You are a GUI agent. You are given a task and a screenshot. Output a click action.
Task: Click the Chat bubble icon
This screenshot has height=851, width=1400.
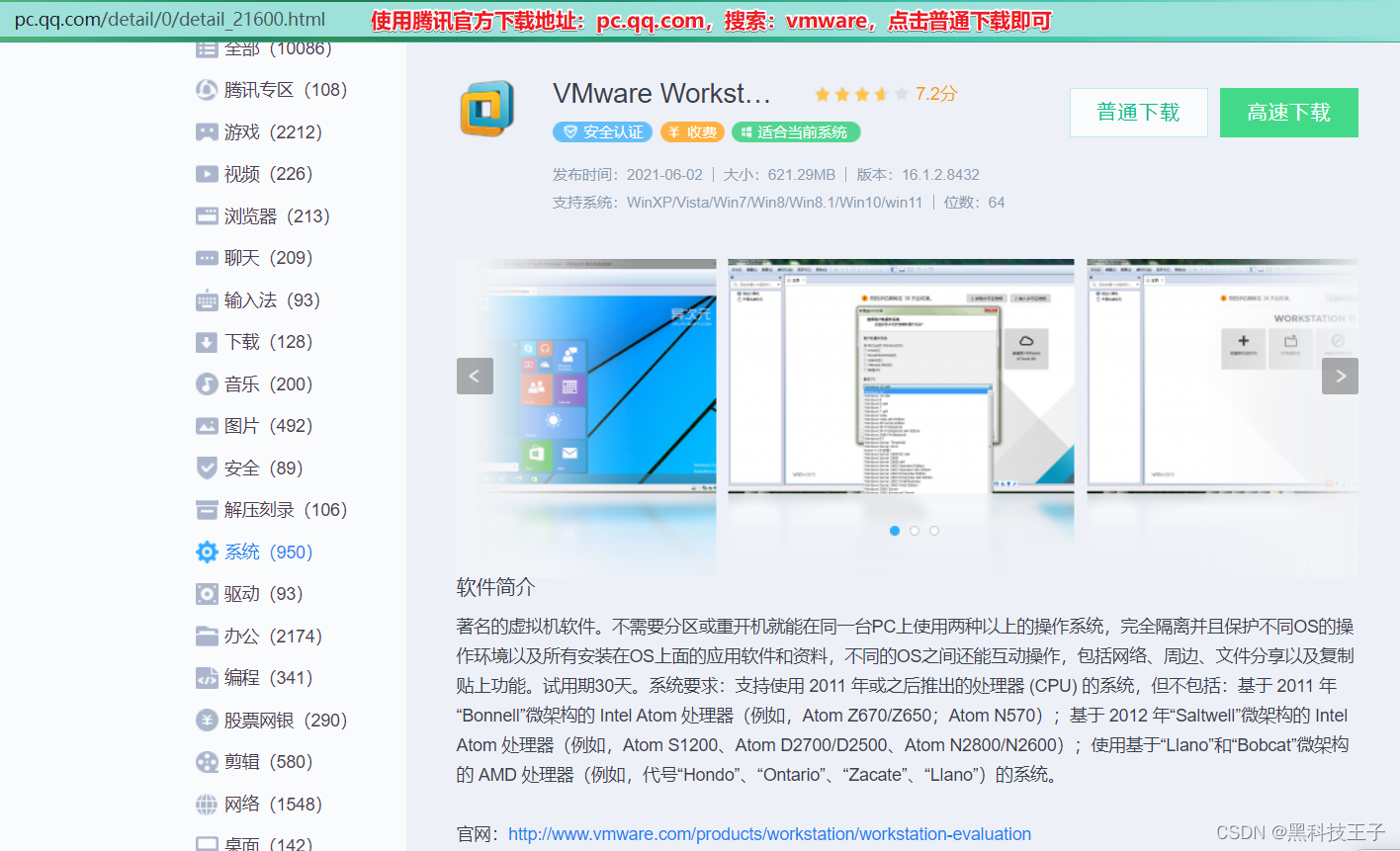pos(207,258)
